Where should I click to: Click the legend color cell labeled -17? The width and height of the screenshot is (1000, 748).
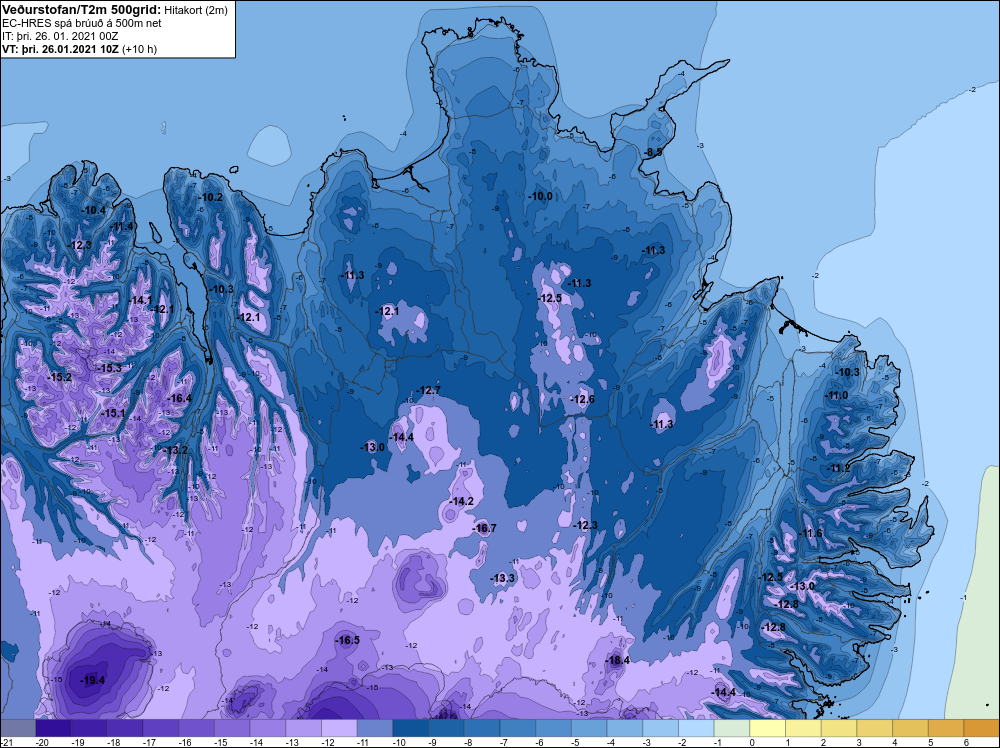click(x=161, y=728)
